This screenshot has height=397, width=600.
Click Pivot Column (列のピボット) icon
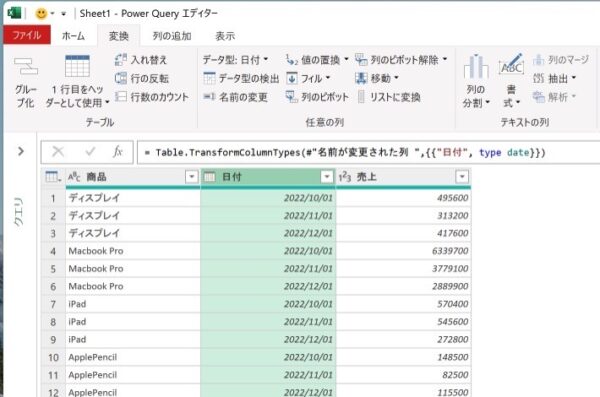[292, 97]
